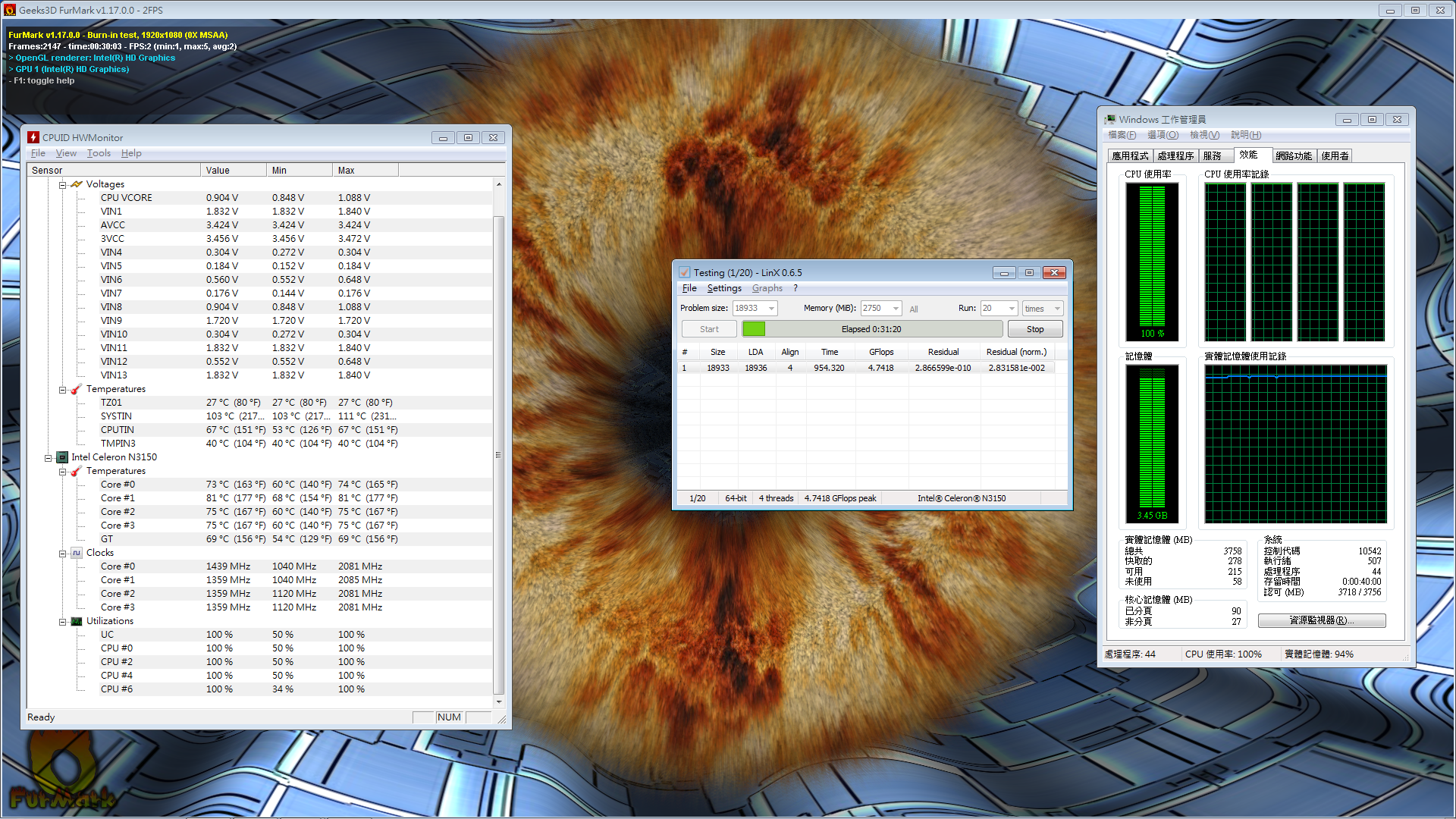Screen dimensions: 1456x819
Task: Click the CPU 使用率 green meter
Action: coord(1152,262)
